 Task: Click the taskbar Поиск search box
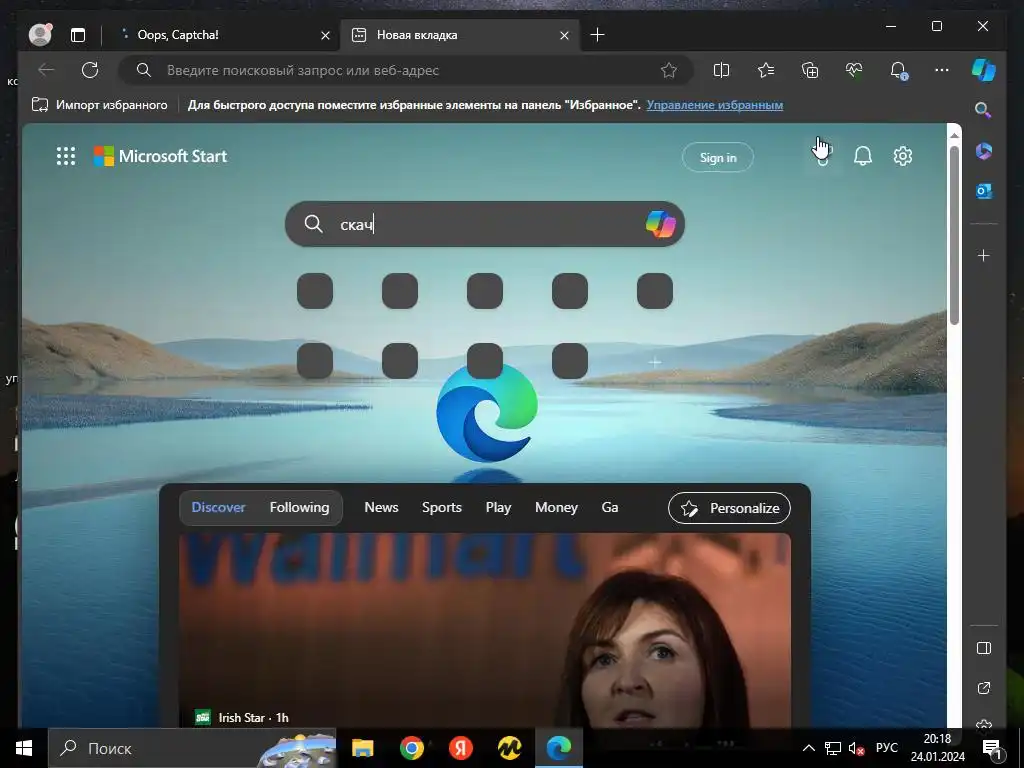point(192,748)
